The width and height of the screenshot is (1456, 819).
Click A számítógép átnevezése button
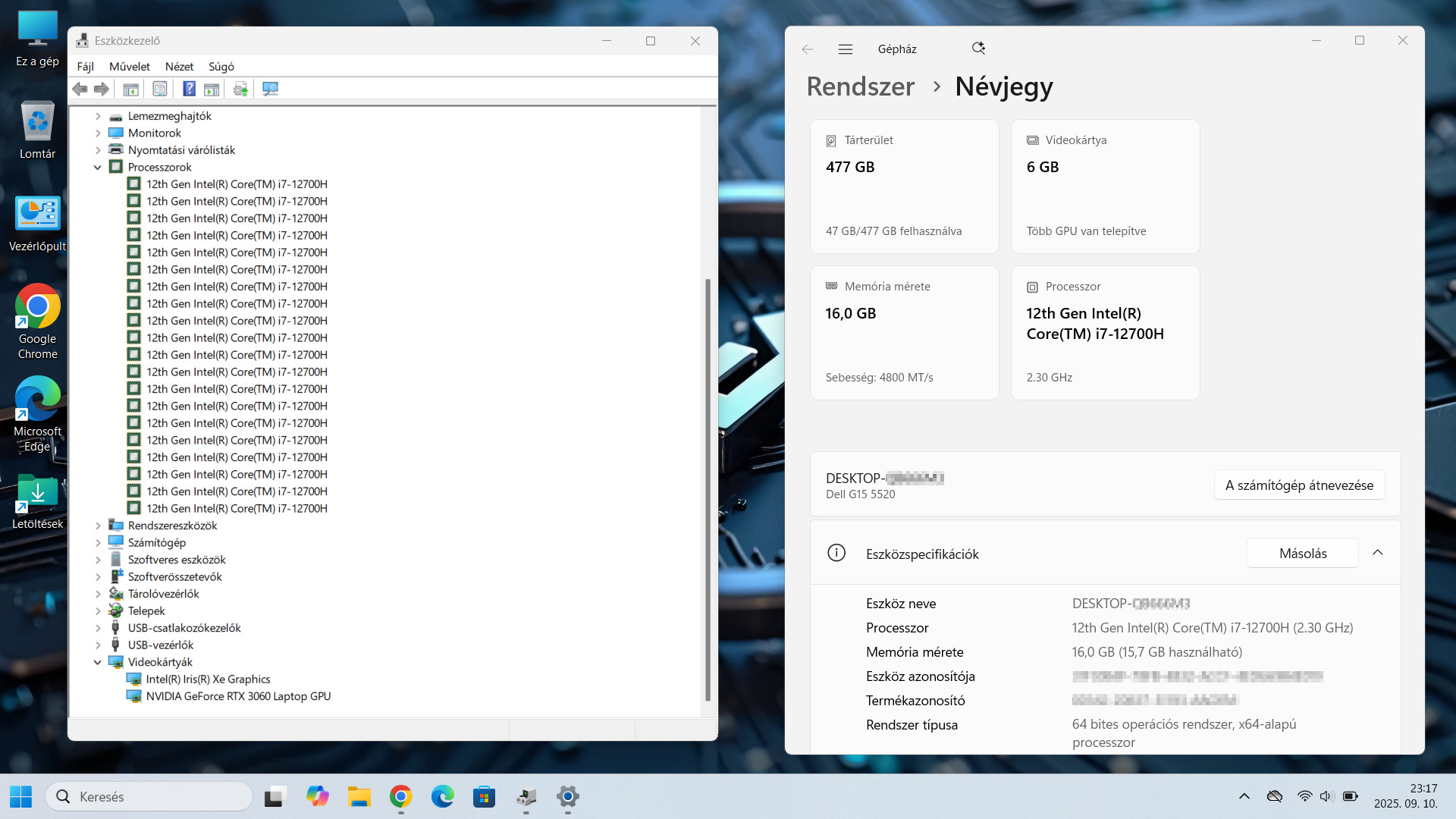point(1299,485)
